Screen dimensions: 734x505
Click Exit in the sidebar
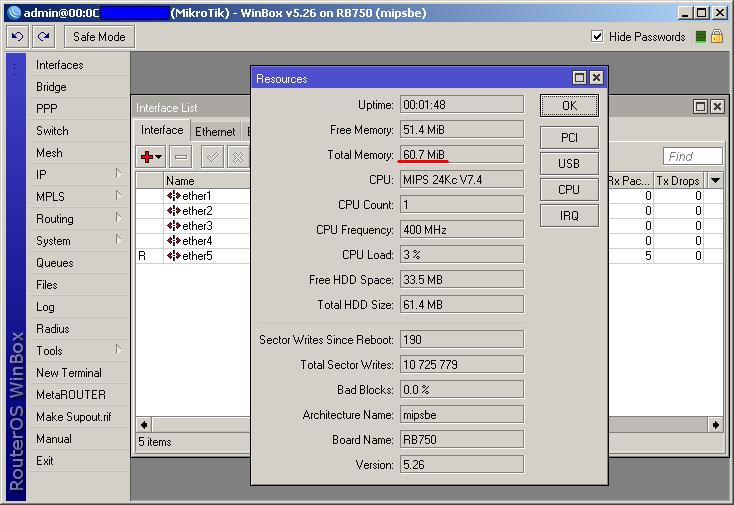45,461
